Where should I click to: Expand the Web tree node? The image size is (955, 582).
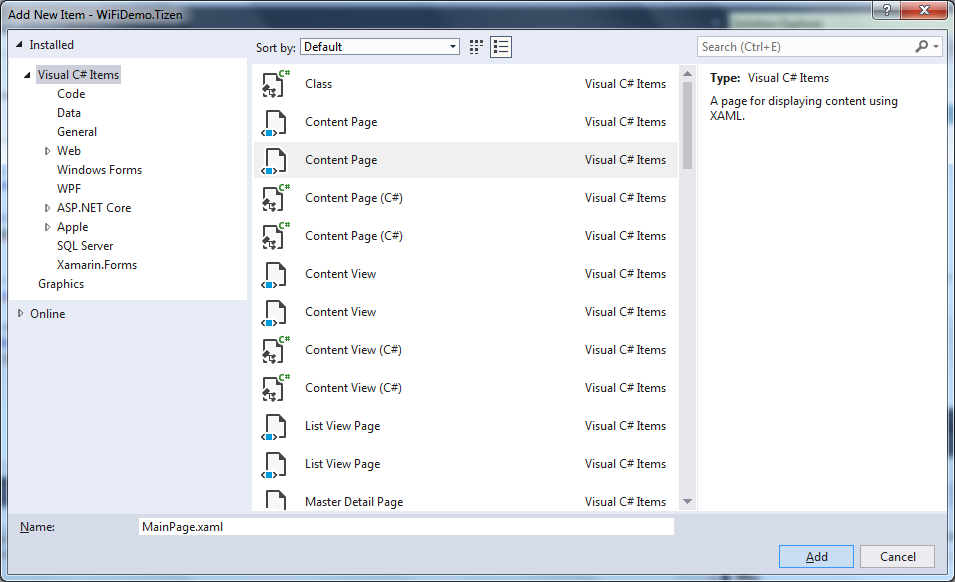click(x=47, y=151)
